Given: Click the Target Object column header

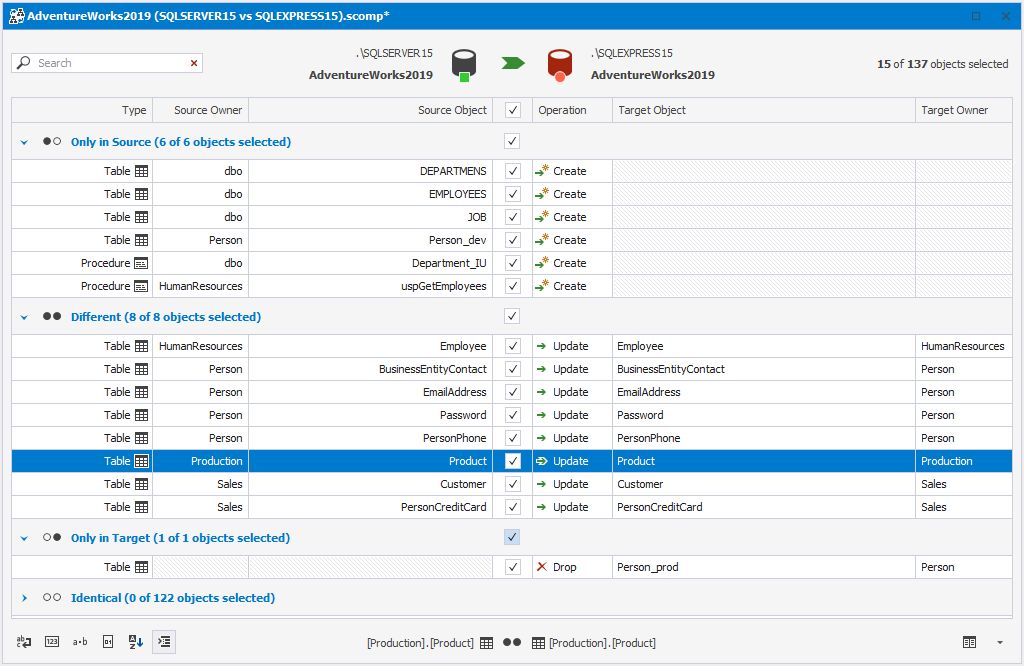Looking at the screenshot, I should point(763,110).
